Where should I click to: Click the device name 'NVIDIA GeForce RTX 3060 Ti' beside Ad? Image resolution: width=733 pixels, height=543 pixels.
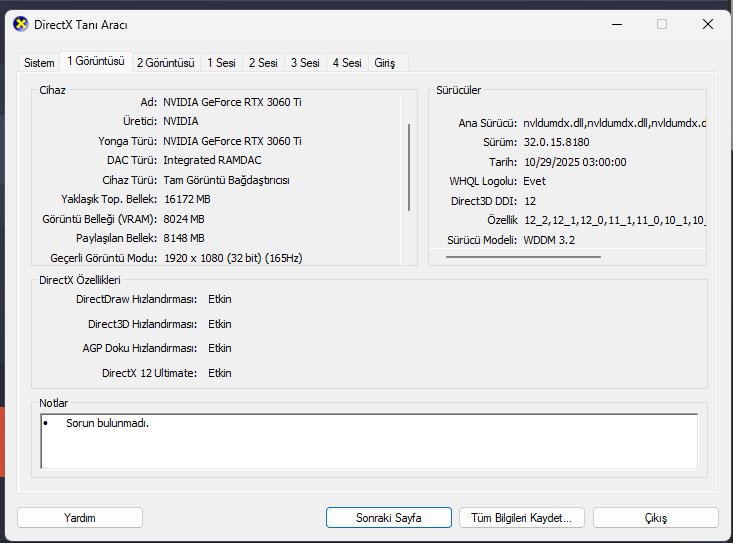[232, 102]
